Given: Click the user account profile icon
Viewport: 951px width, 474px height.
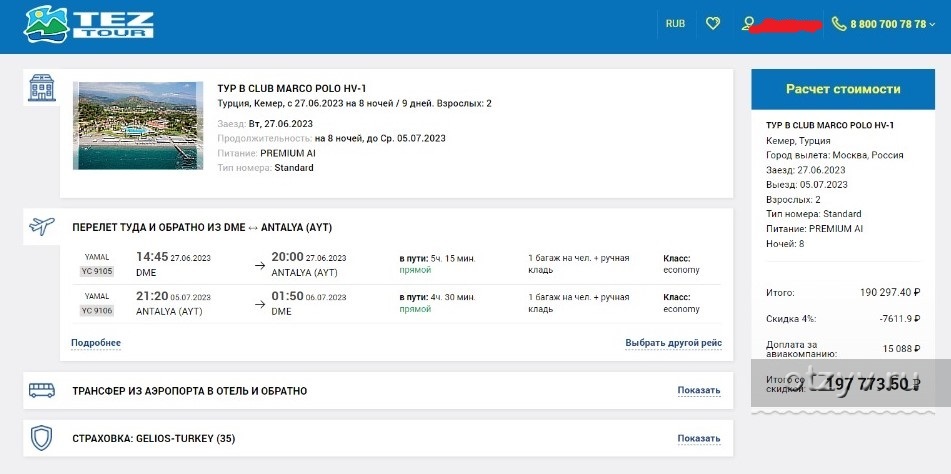Looking at the screenshot, I should click(748, 23).
